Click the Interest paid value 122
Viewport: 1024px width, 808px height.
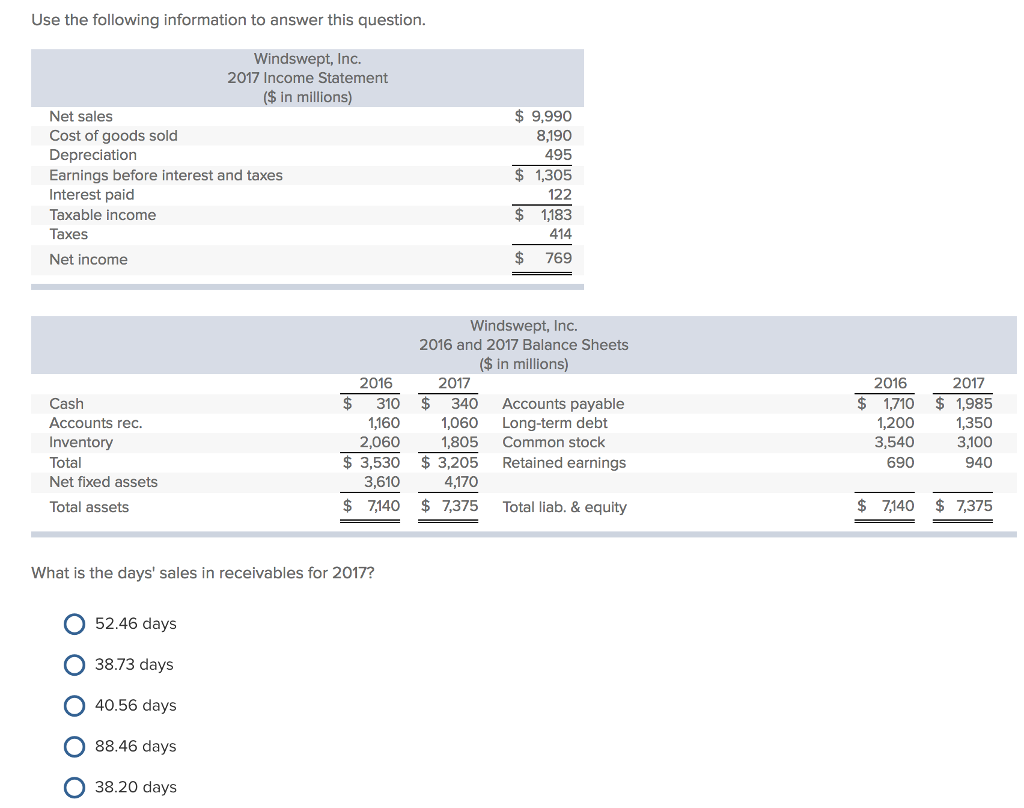tap(560, 195)
